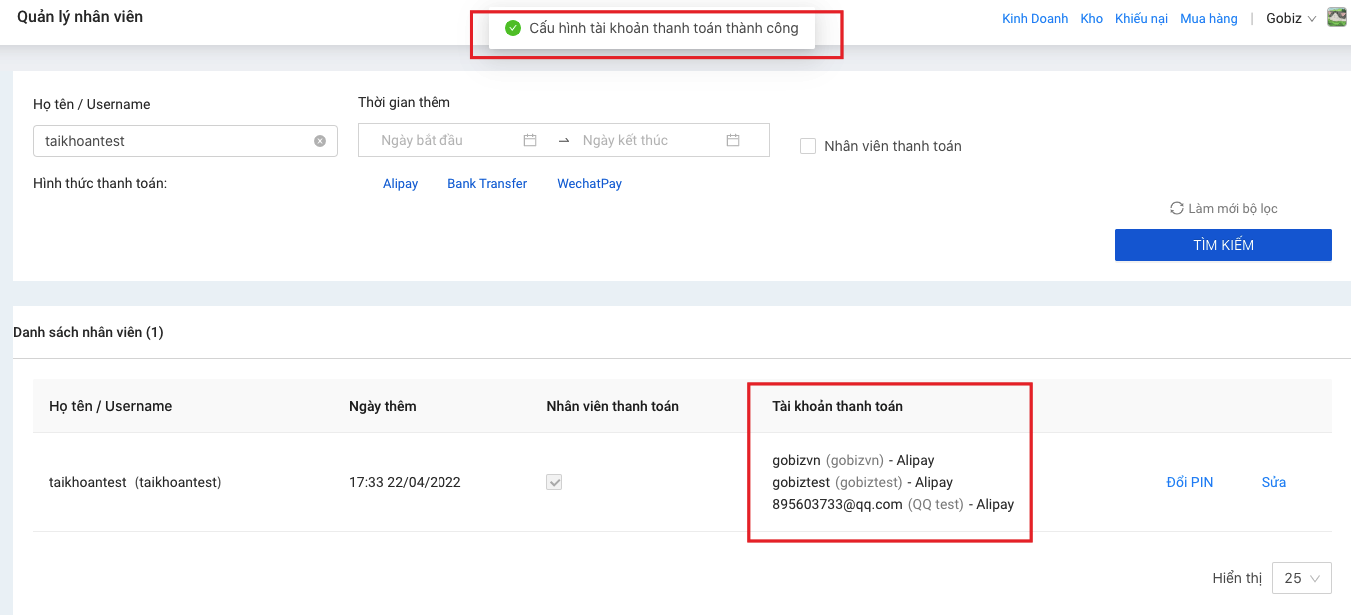The height and width of the screenshot is (615, 1351).
Task: Click the Ngày bắt đầu date field
Action: pyautogui.click(x=440, y=140)
